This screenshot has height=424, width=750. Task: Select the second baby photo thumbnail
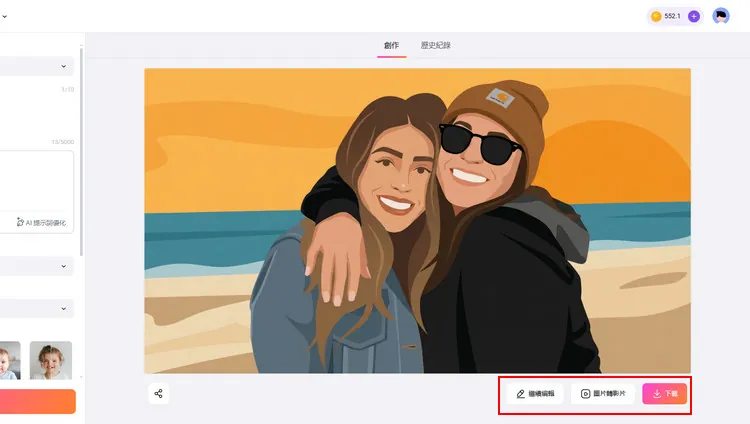(x=51, y=360)
